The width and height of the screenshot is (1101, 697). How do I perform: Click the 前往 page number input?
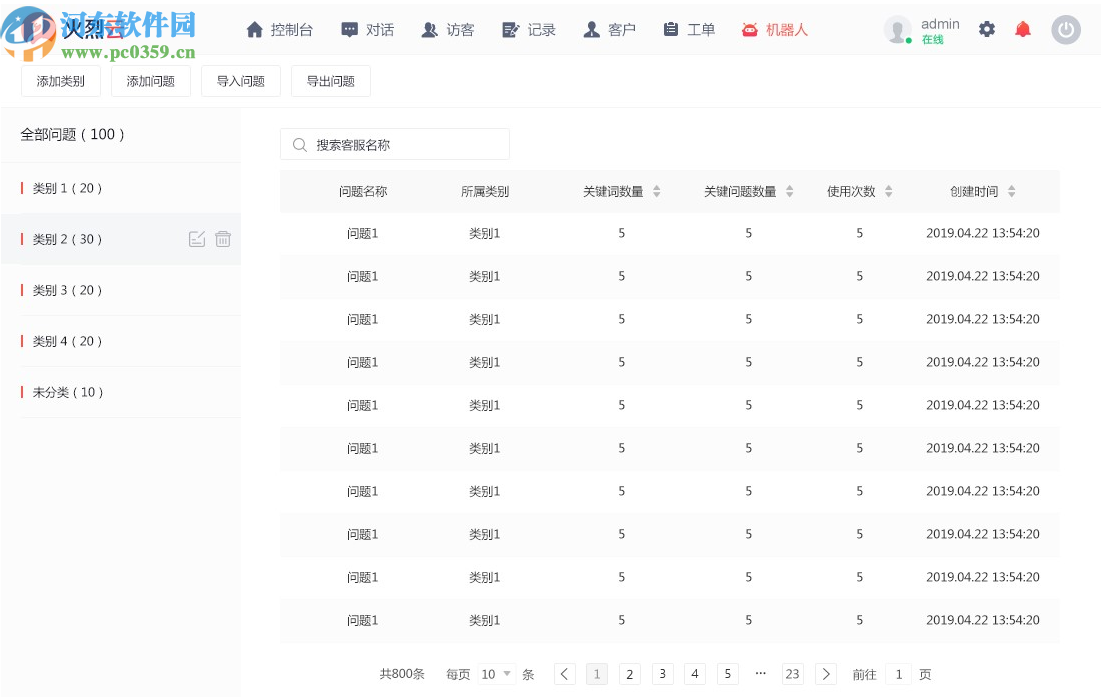point(899,674)
